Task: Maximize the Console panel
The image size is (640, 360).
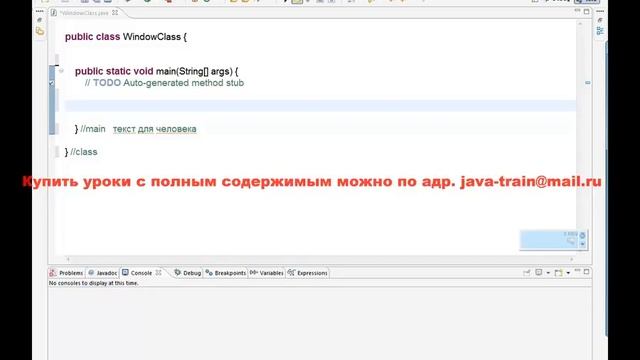Action: point(587,272)
